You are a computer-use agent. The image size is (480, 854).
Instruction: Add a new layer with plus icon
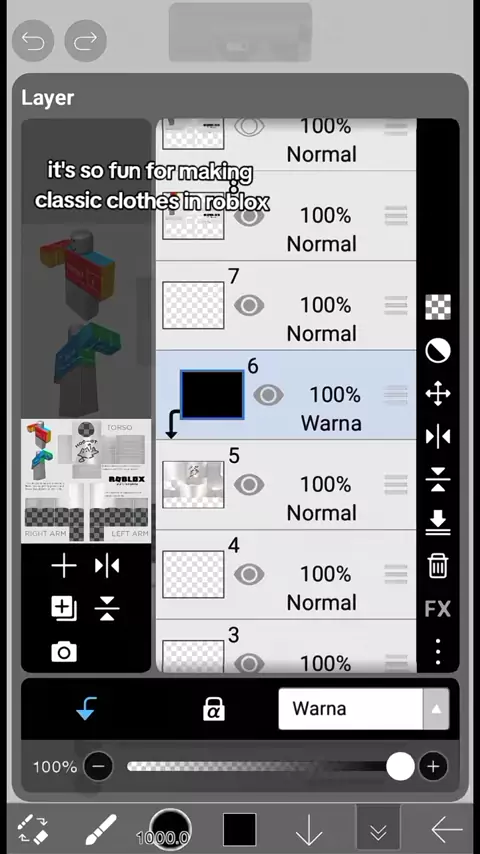[64, 566]
